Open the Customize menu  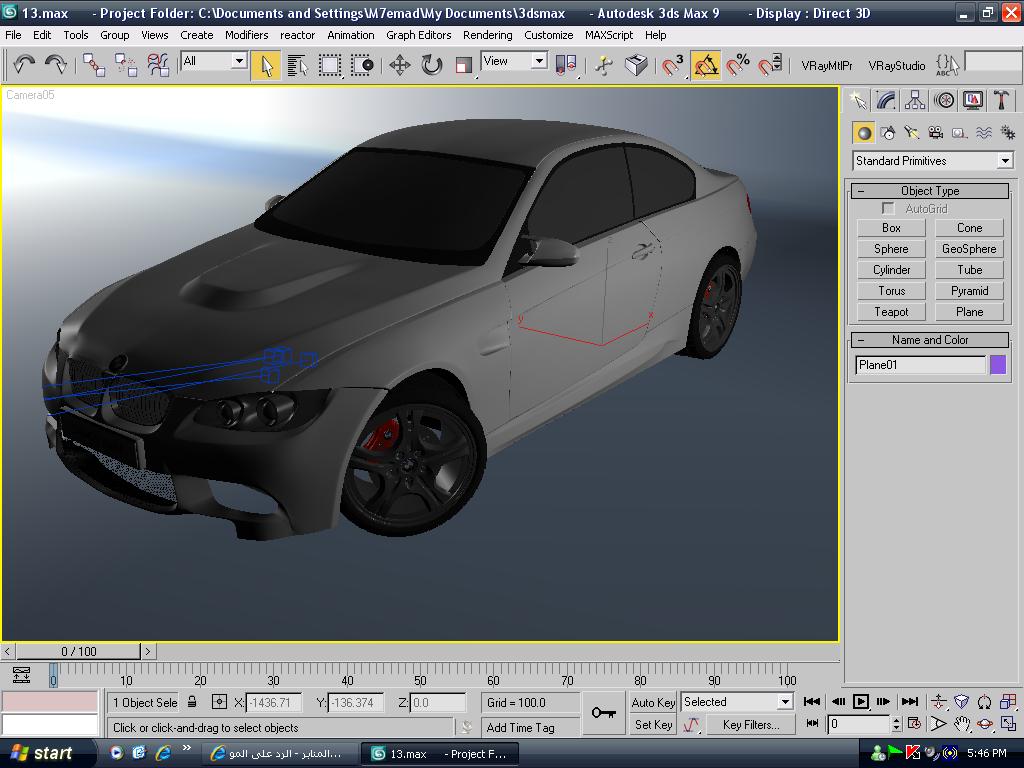(549, 35)
